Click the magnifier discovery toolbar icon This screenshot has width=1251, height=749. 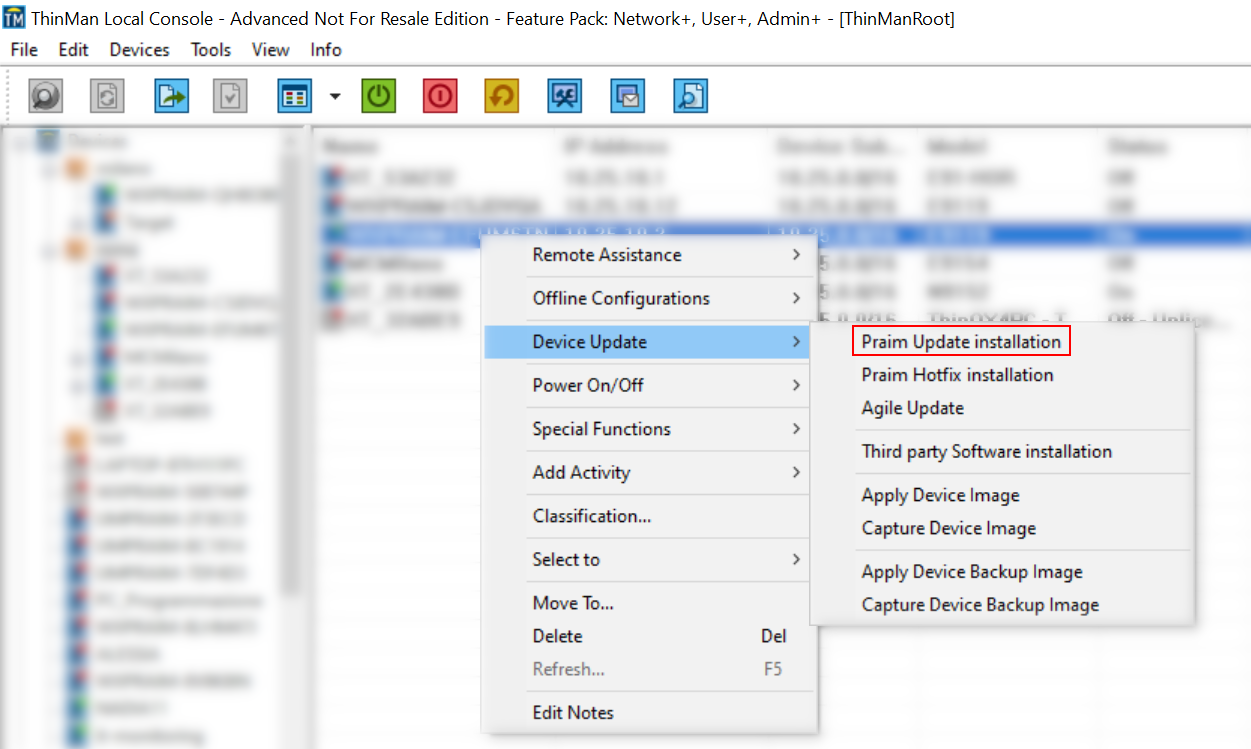click(46, 95)
